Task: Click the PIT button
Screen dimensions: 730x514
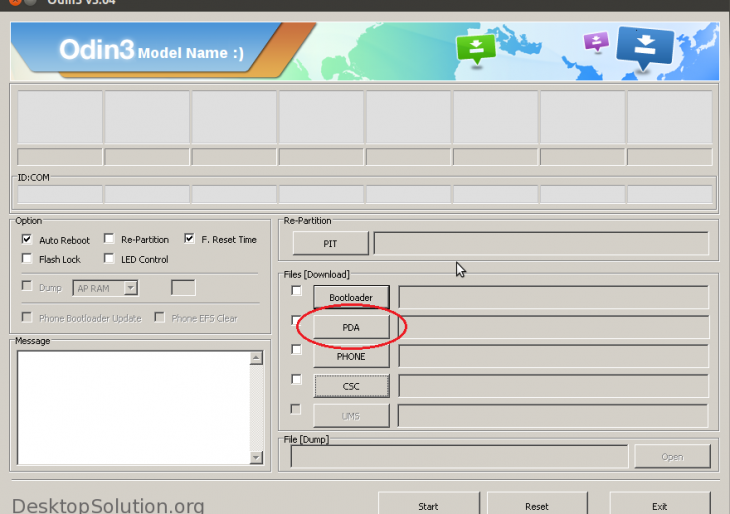Action: [330, 243]
